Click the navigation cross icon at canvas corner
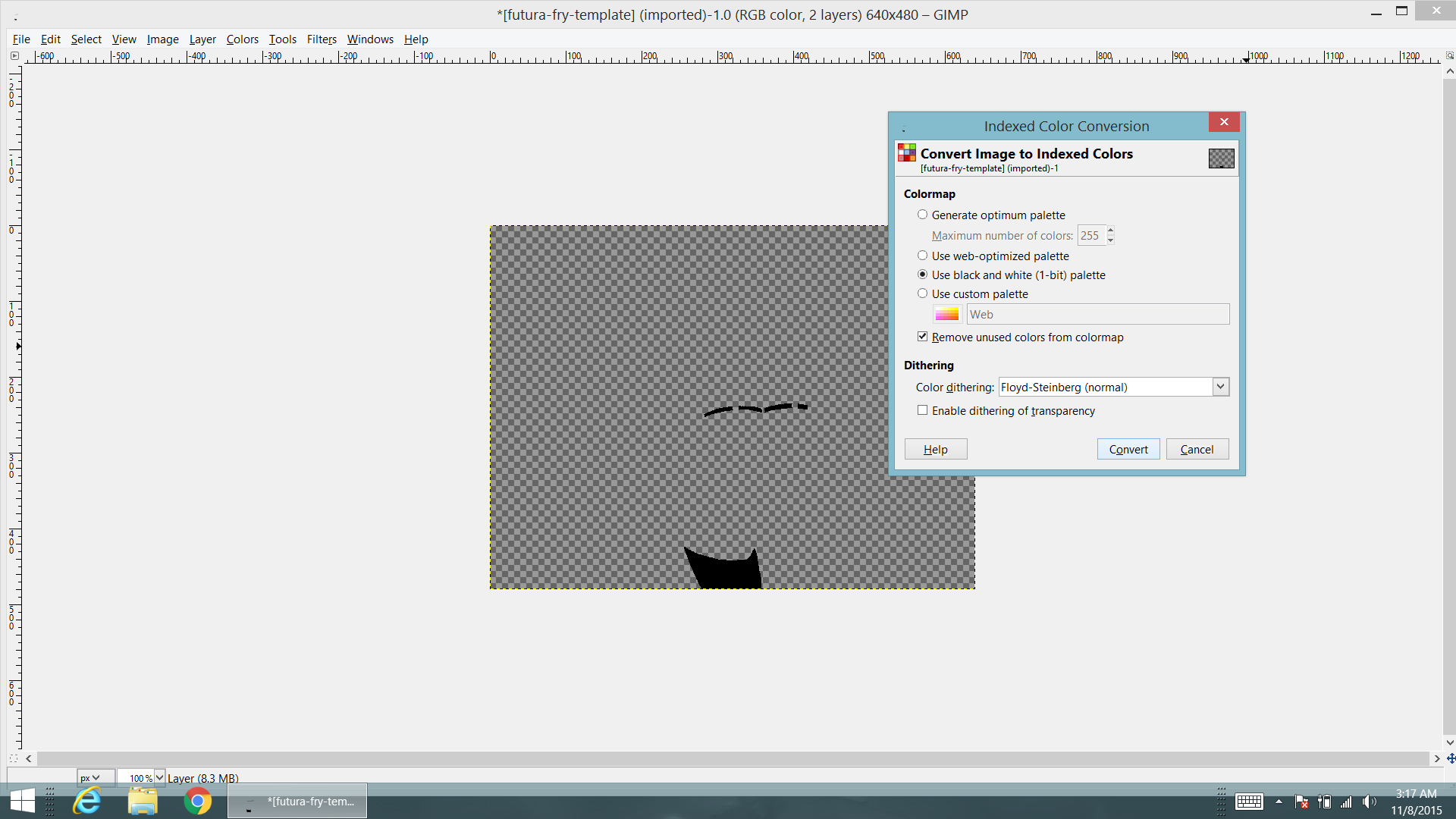The image size is (1456, 819). coord(1450,758)
